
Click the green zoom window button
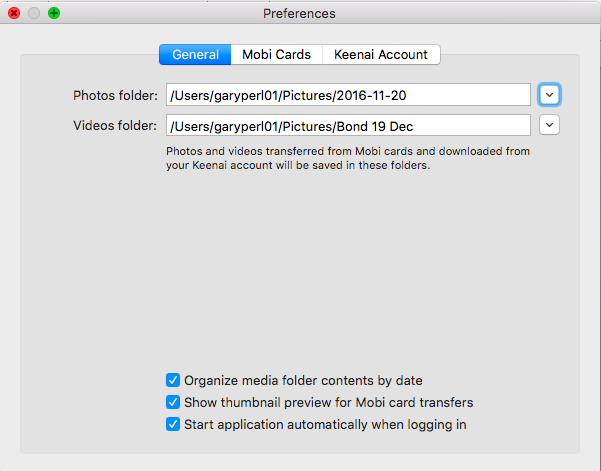54,13
